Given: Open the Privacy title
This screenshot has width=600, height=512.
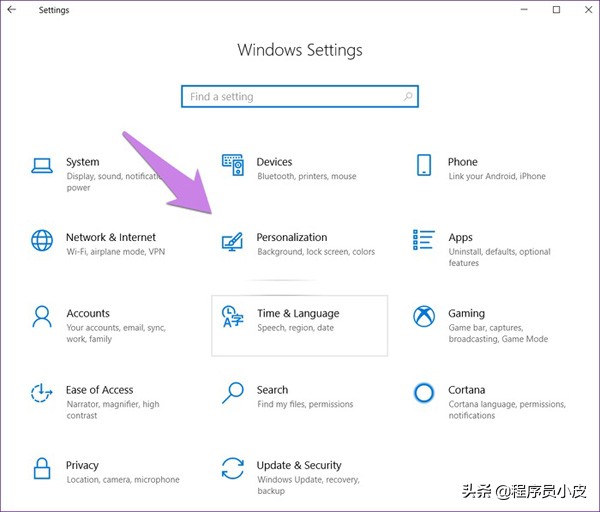Looking at the screenshot, I should pos(82,465).
